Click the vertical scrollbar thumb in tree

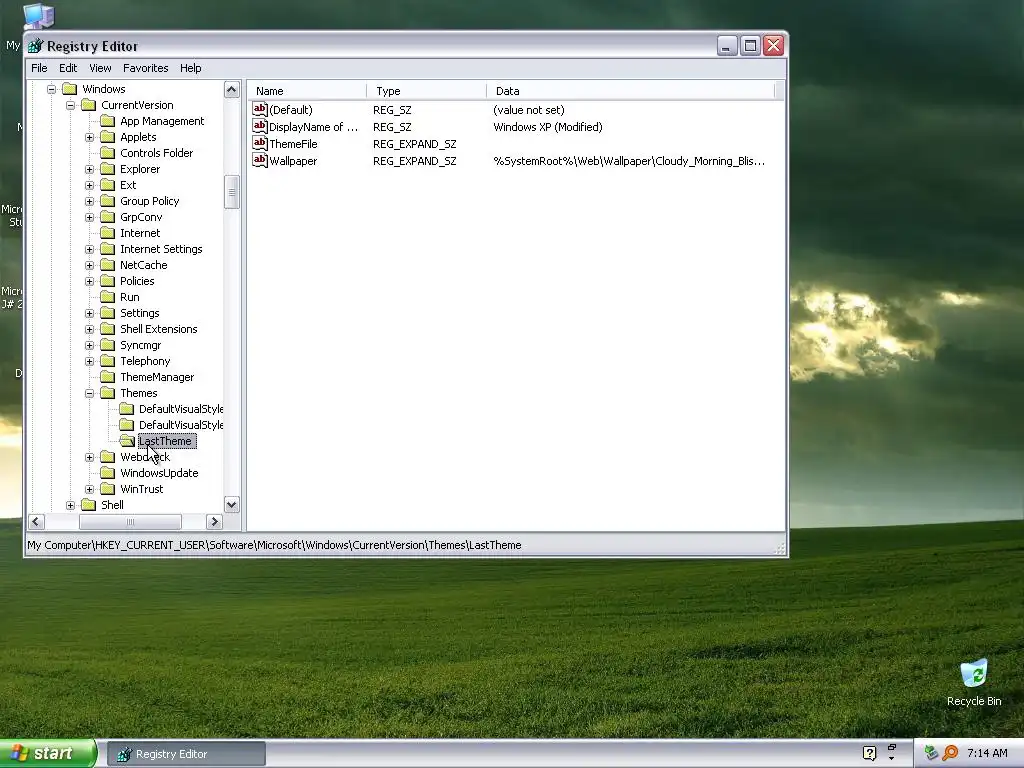(232, 192)
